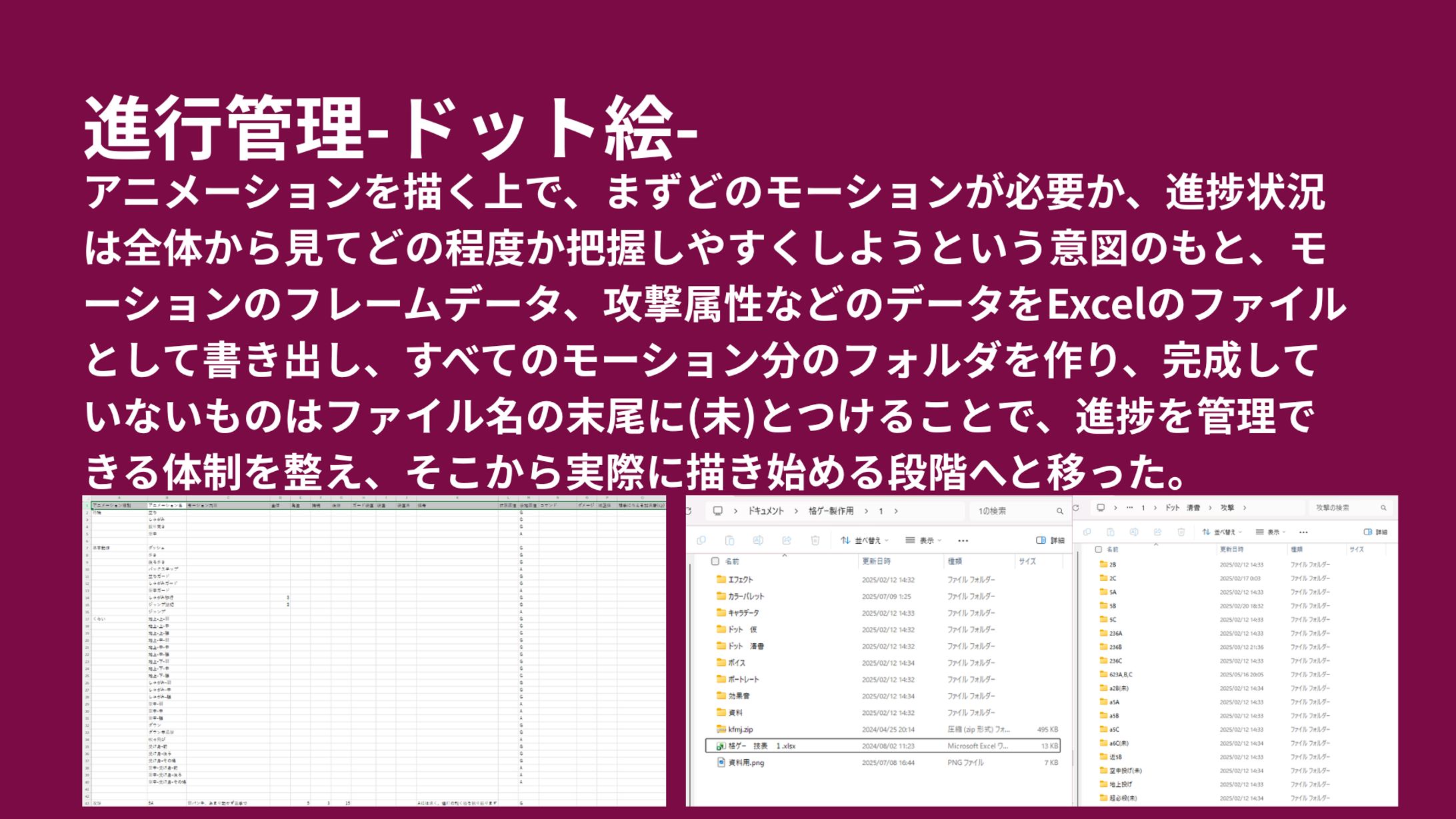This screenshot has width=1456, height=819.
Task: Click the paste icon in right explorer toolbar
Action: tap(1110, 532)
